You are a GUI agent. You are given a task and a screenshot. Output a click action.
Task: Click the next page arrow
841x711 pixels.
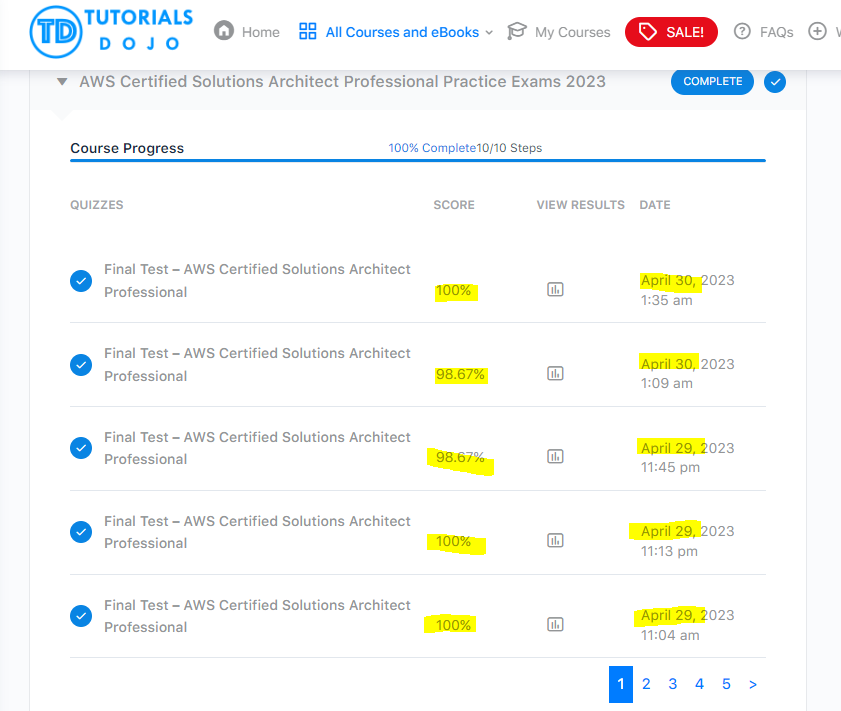753,685
